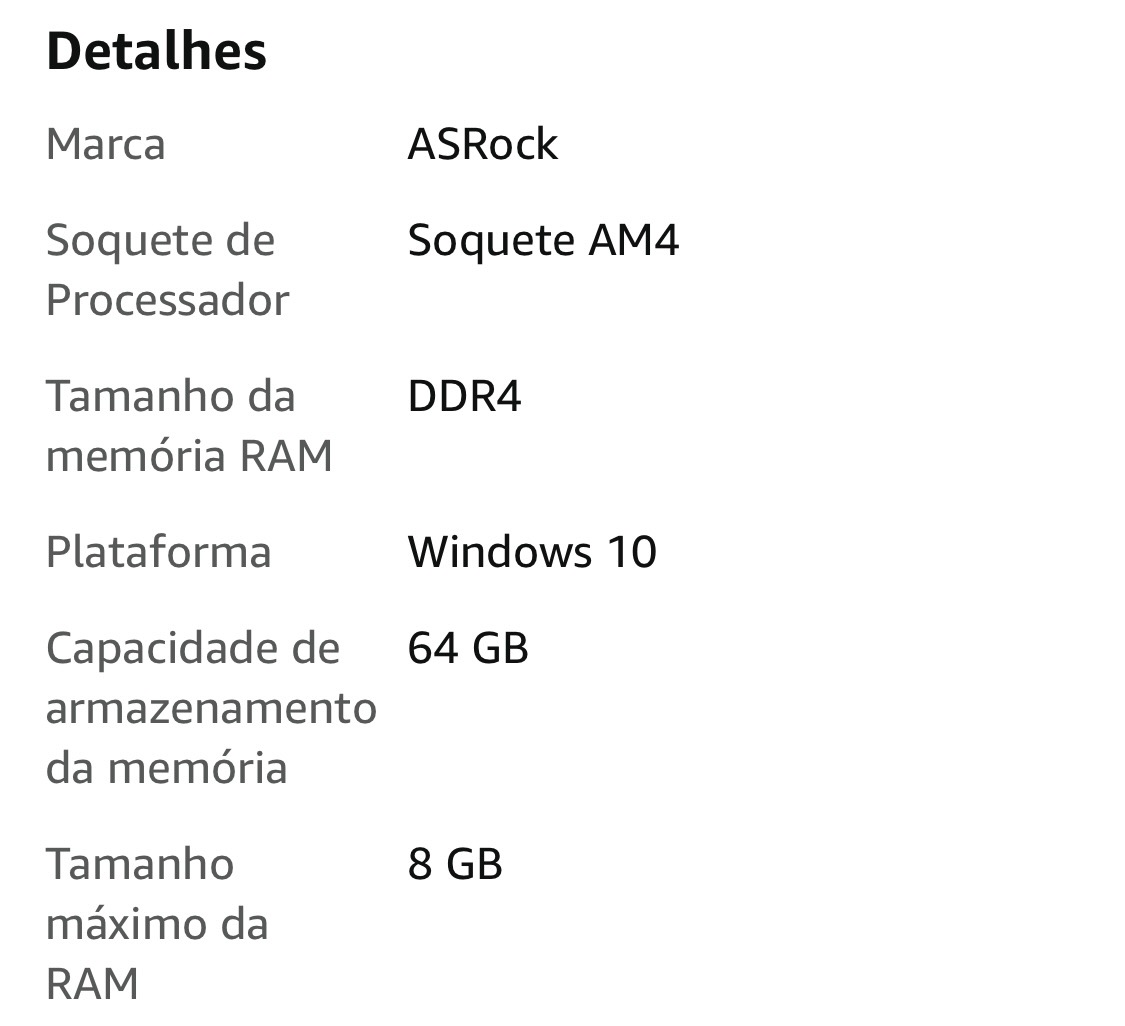Click the word Processador
Image resolution: width=1125 pixels, height=1026 pixels.
[x=168, y=300]
